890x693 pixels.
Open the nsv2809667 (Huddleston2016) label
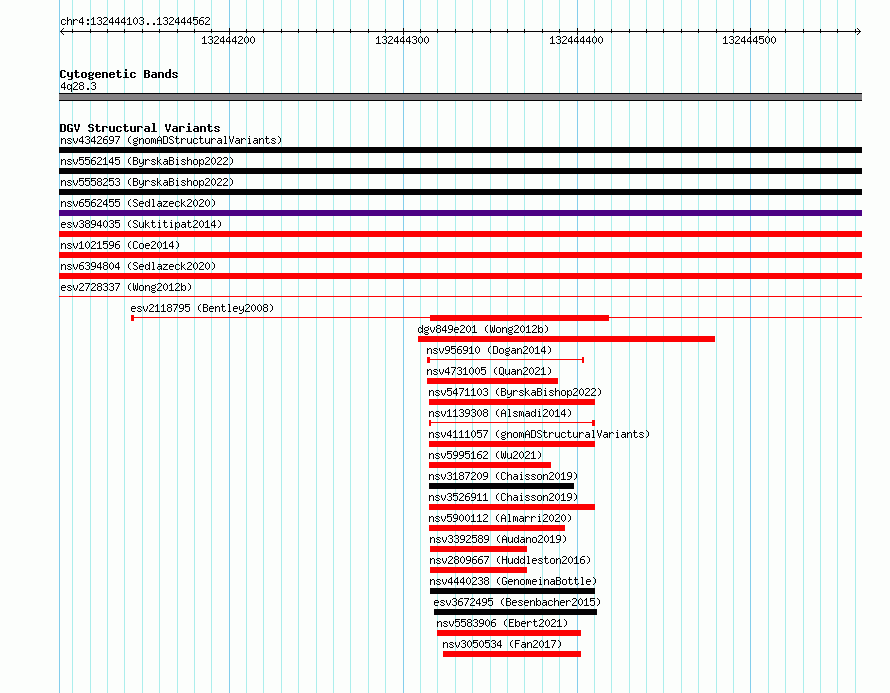[x=510, y=560]
